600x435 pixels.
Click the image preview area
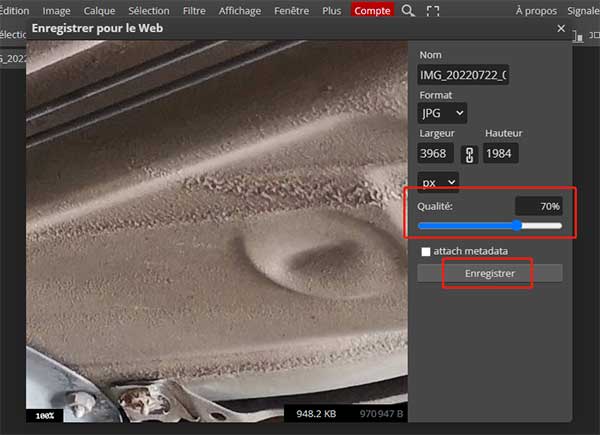pyautogui.click(x=217, y=231)
